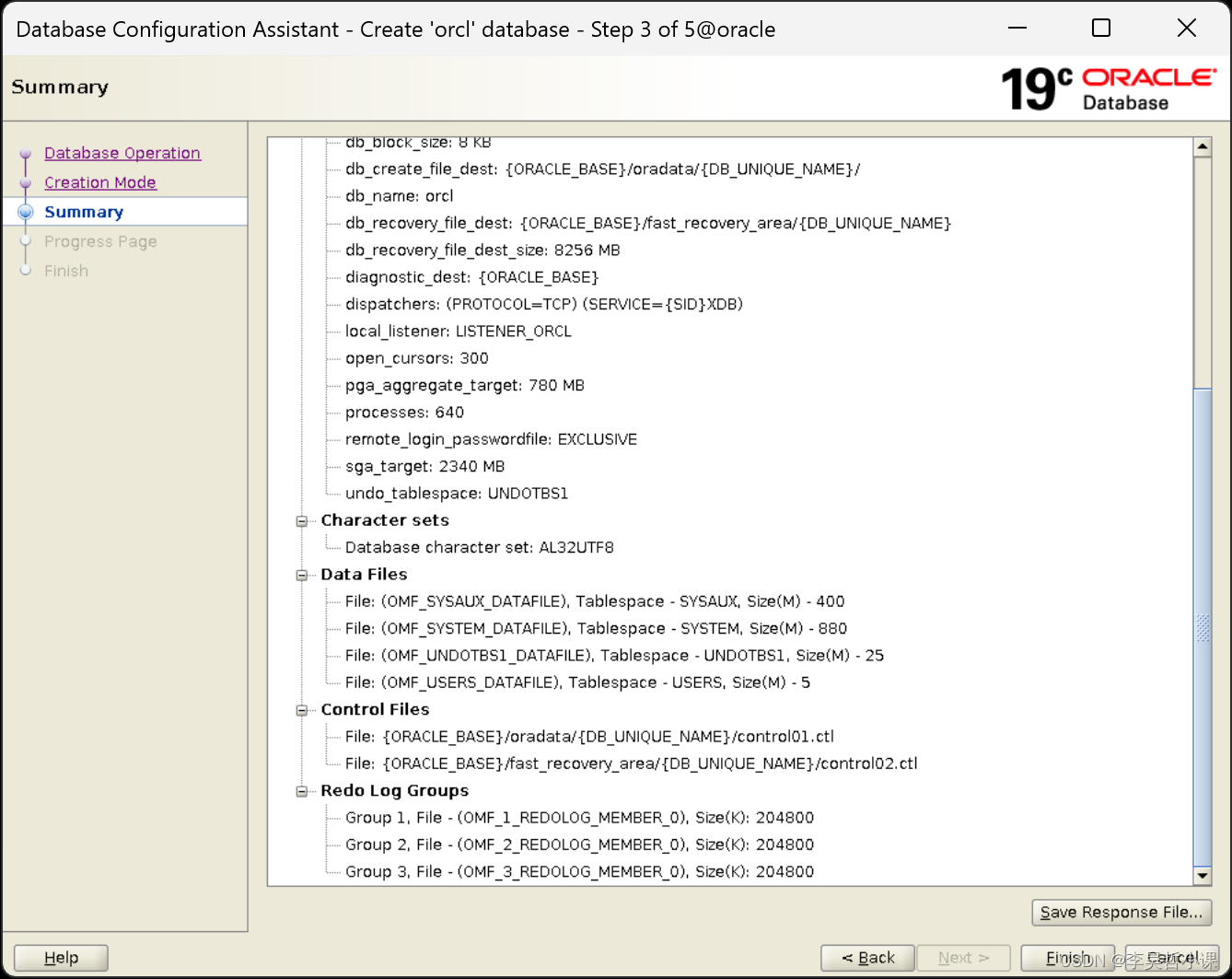Select pga_aggregate_target: 780 MB row
Screen dimensions: 1232x979
(x=465, y=385)
